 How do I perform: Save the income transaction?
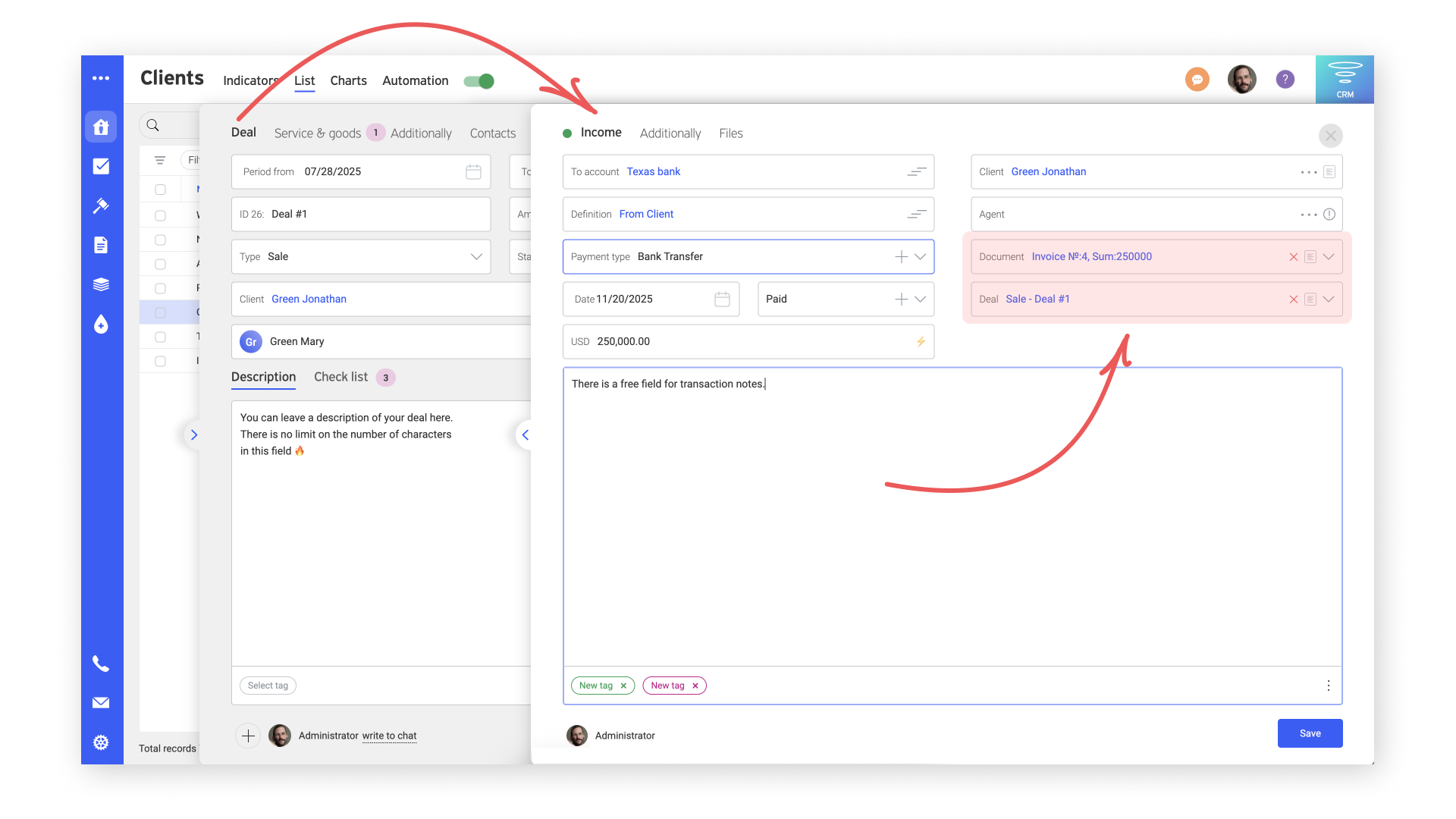1310,733
